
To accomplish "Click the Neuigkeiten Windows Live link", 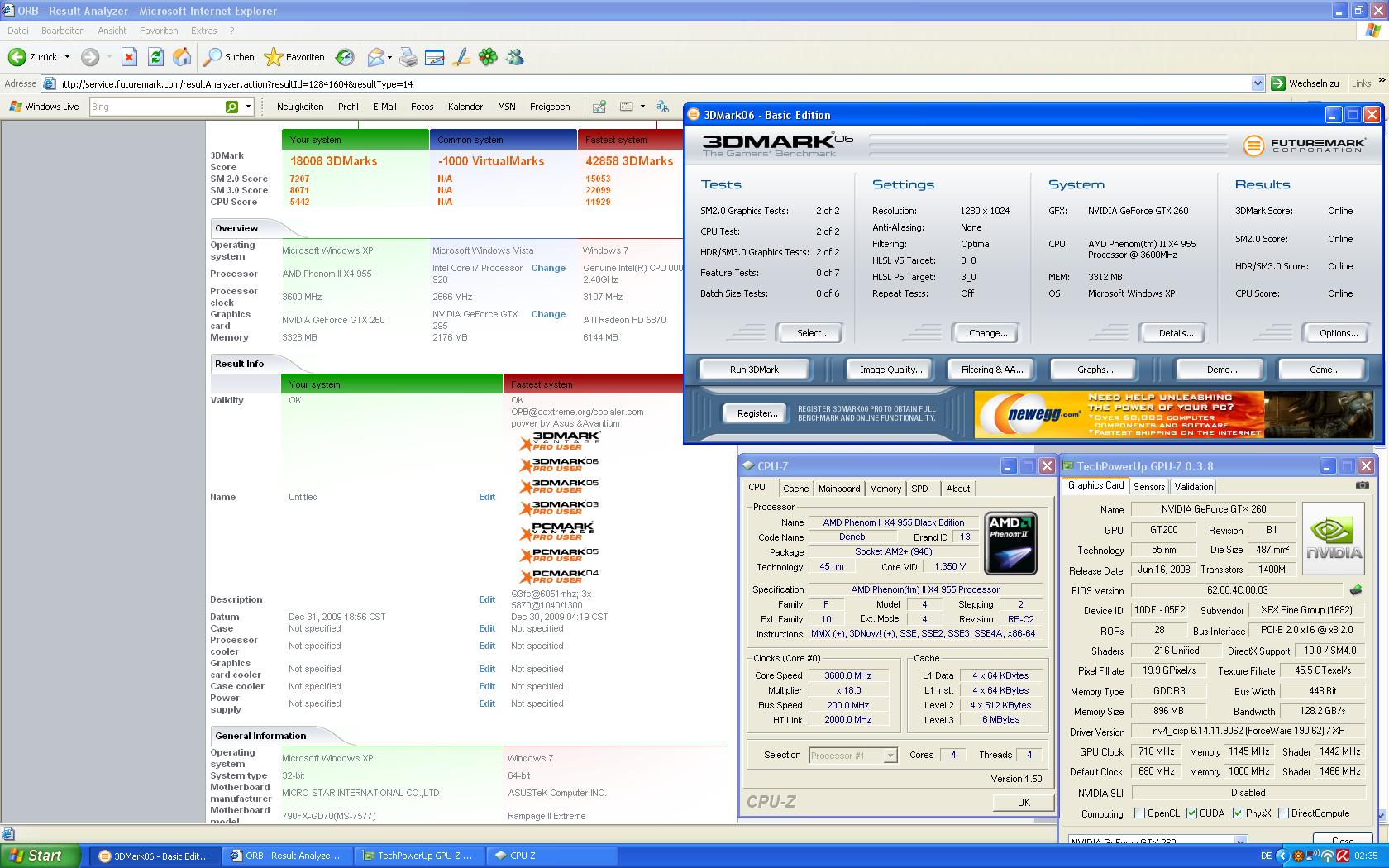I will point(300,107).
